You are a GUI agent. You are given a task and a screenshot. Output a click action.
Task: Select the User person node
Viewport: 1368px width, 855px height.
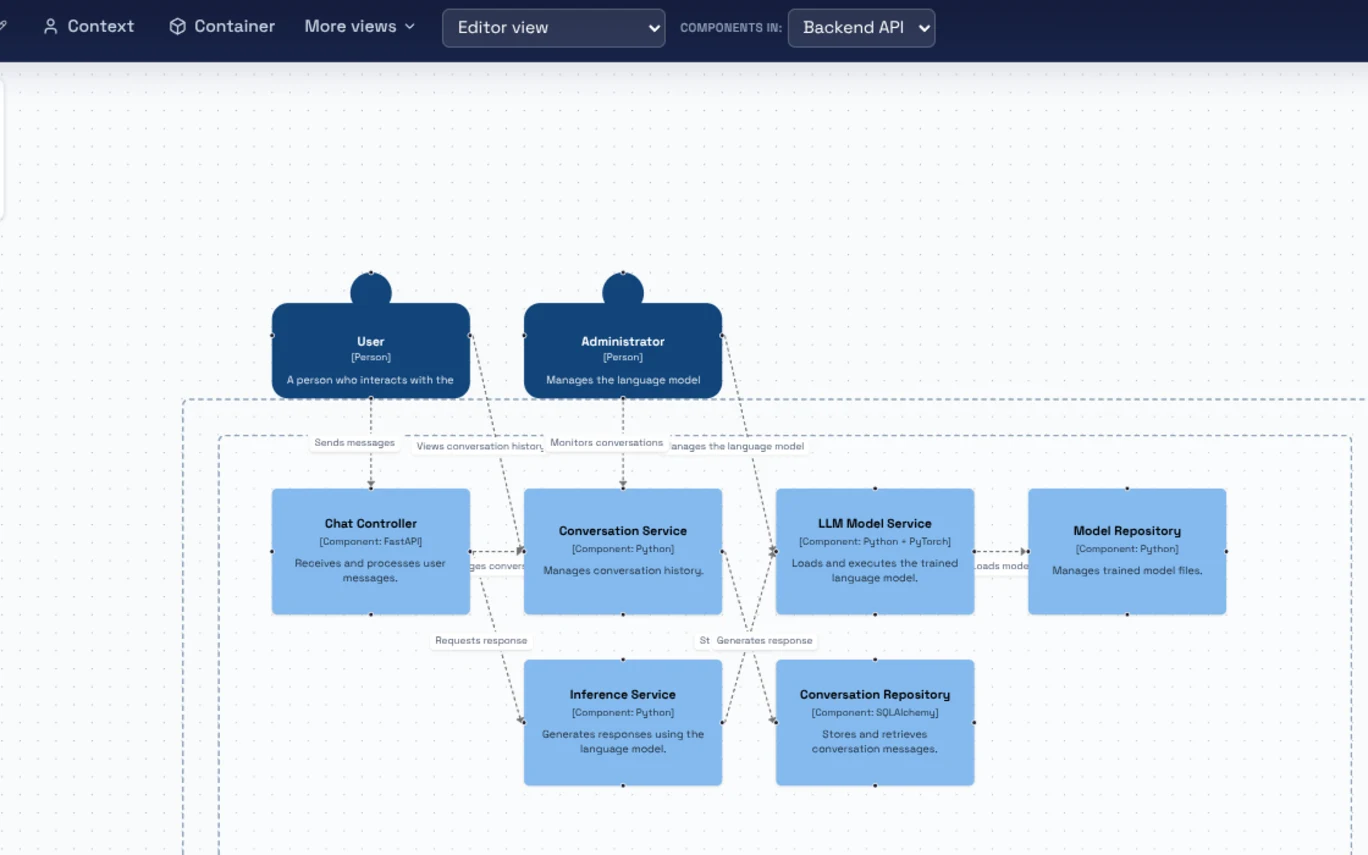(371, 350)
